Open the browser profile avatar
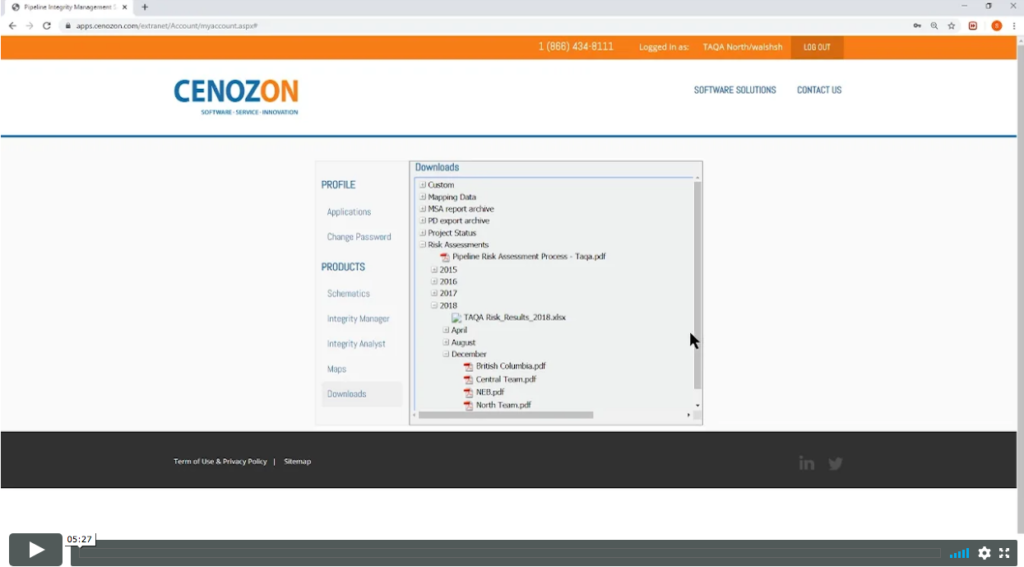 pos(997,25)
